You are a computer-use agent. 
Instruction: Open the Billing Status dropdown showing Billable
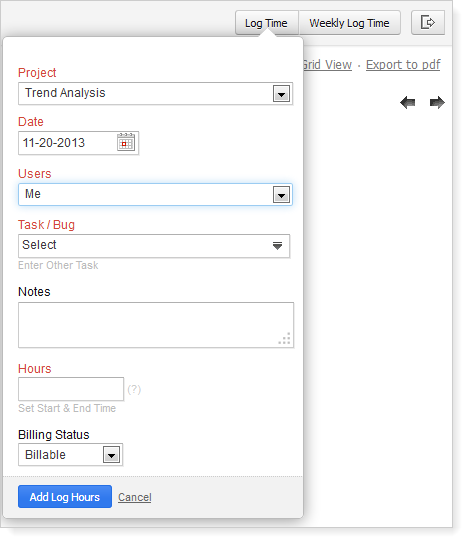point(70,455)
